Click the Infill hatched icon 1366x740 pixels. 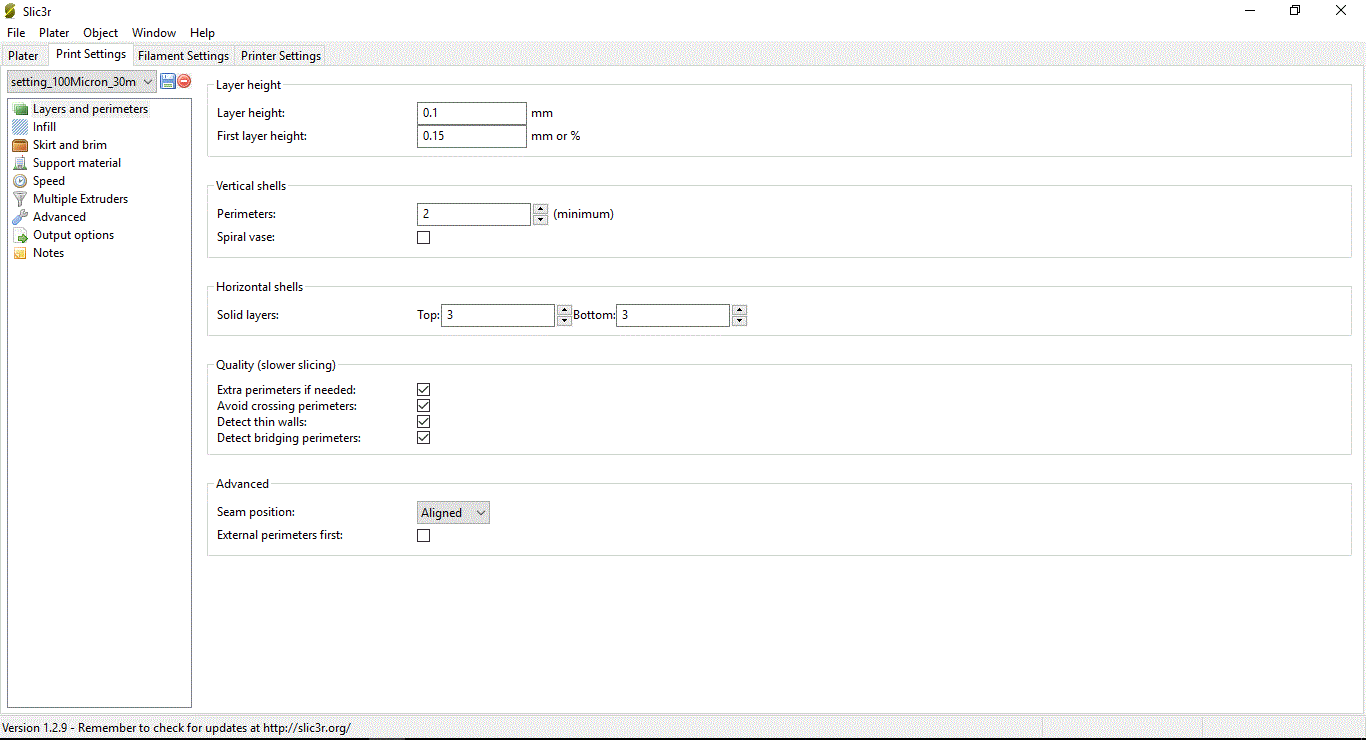click(x=20, y=127)
